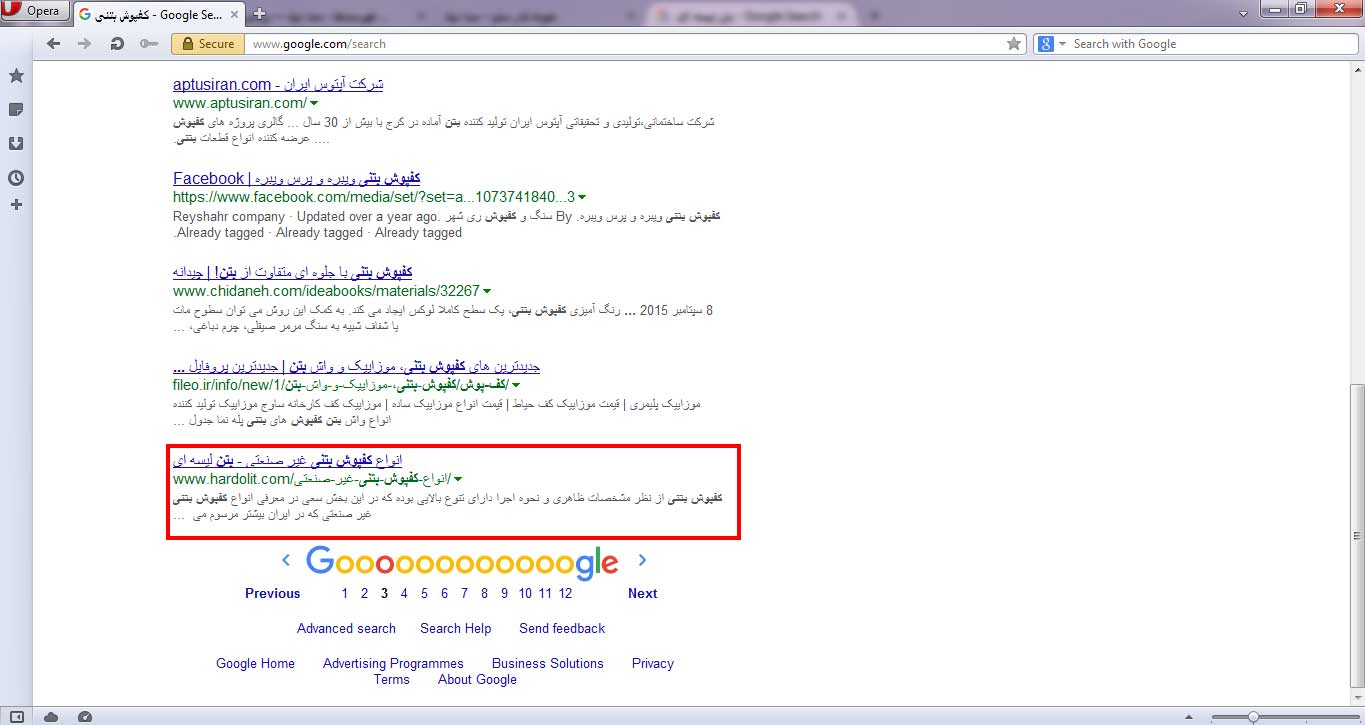Expand the fileo.ir result dropdown arrow
Image resolution: width=1365 pixels, height=725 pixels.
click(x=516, y=385)
